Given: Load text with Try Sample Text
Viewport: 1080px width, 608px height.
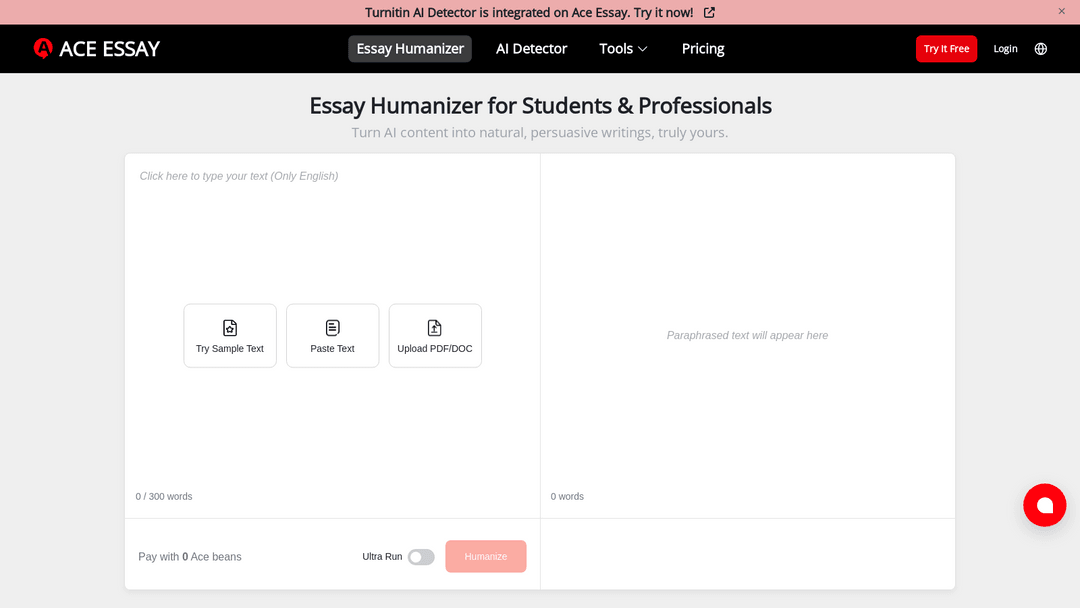Looking at the screenshot, I should click(x=230, y=336).
